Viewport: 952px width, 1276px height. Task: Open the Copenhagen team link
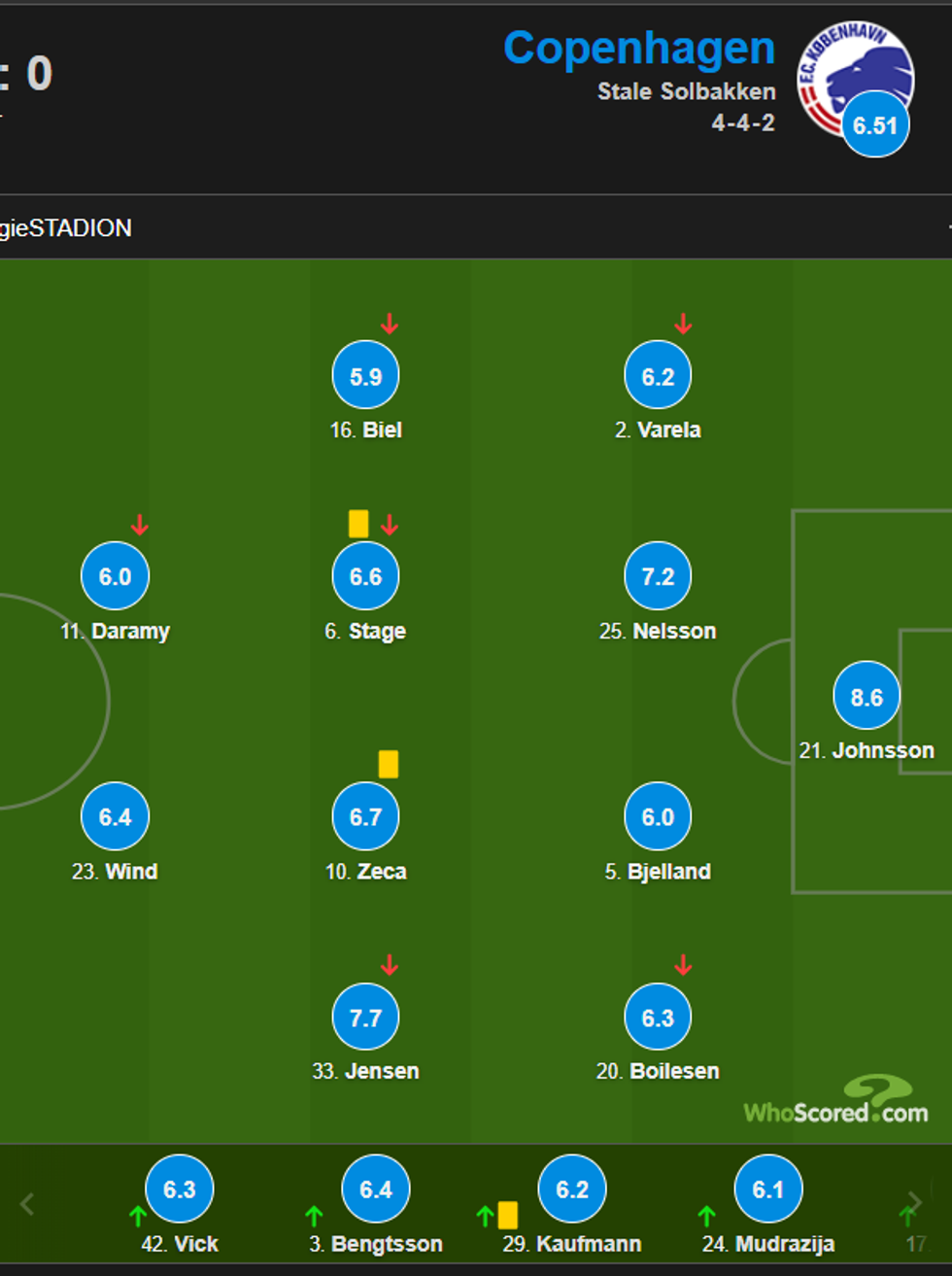(638, 49)
